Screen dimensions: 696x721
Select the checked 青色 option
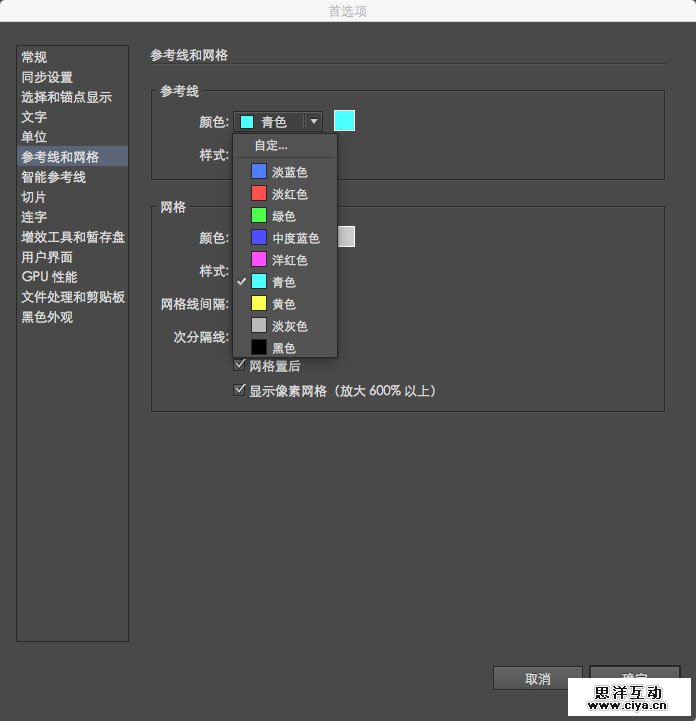point(283,282)
